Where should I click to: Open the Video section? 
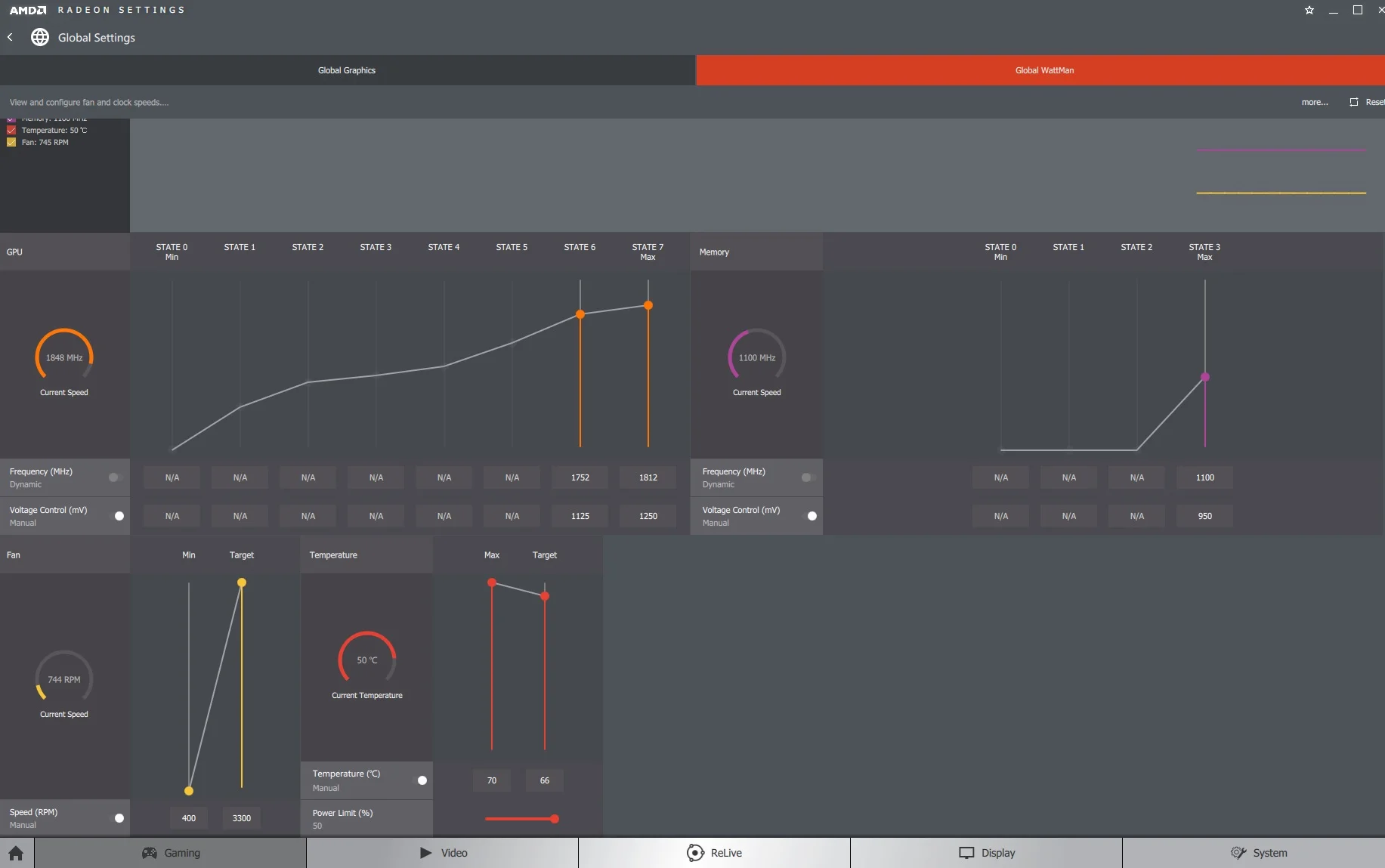point(443,853)
